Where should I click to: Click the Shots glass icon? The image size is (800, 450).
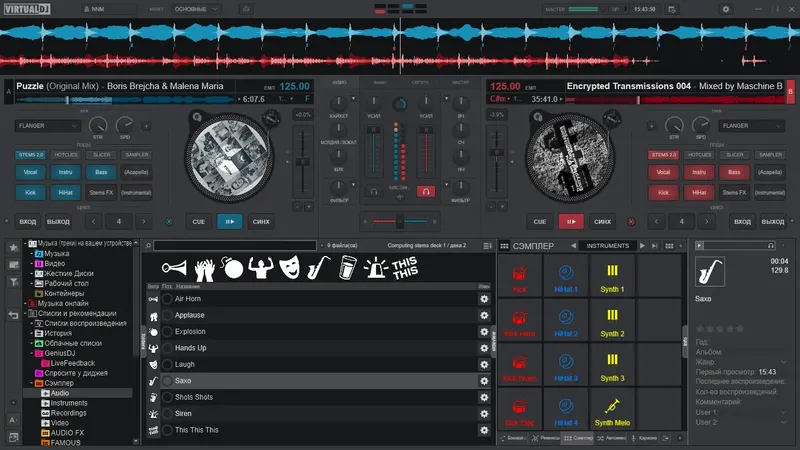pos(347,267)
